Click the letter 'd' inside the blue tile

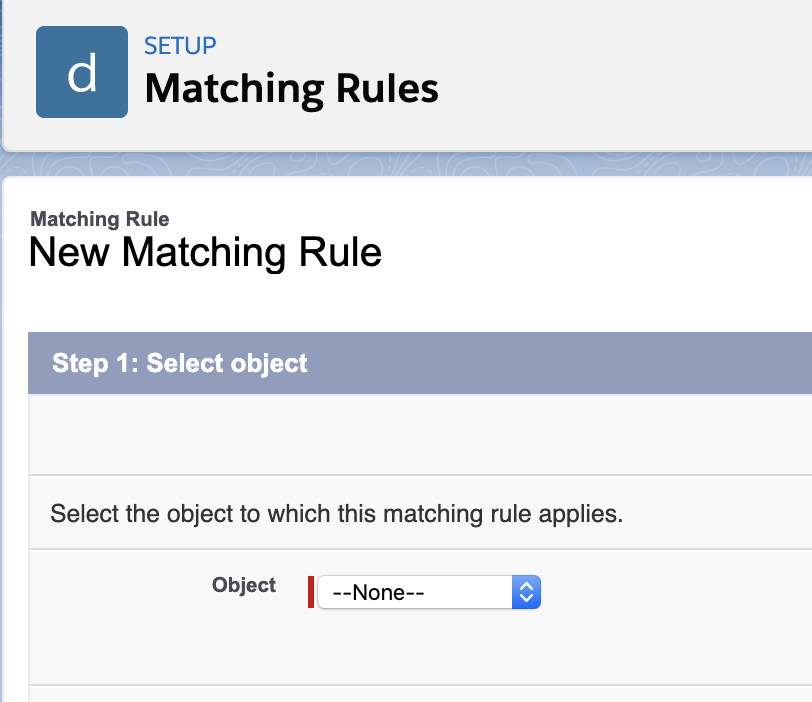coord(82,74)
